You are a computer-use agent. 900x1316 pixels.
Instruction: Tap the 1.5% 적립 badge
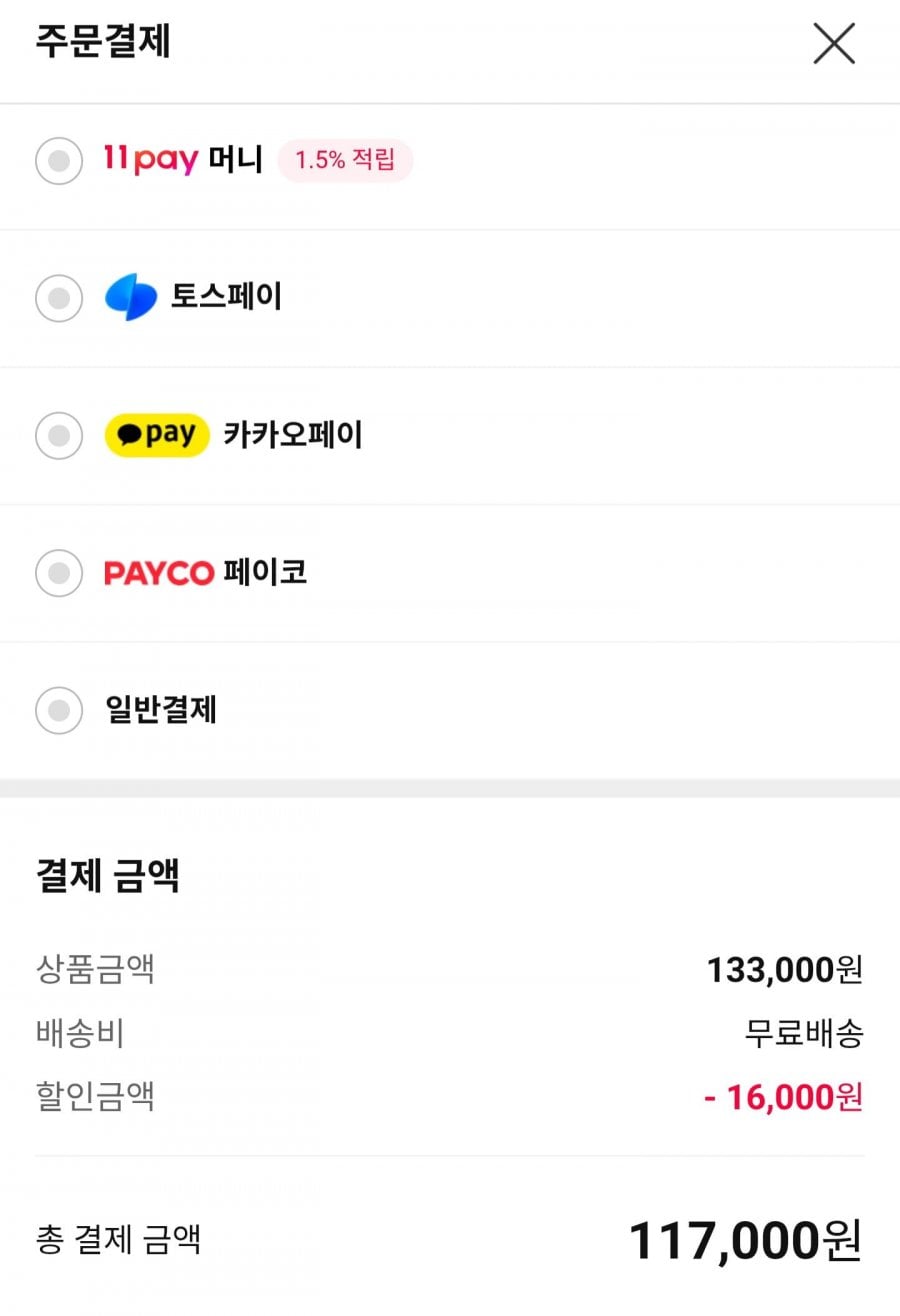click(345, 160)
